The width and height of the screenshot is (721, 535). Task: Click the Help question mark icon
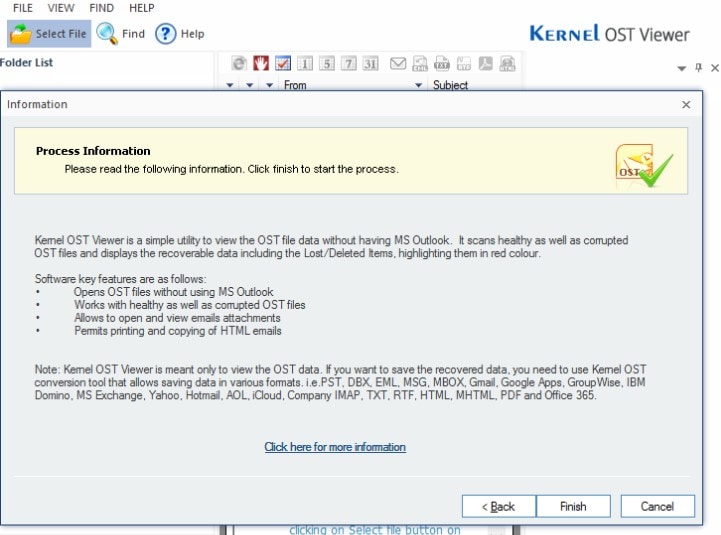tap(166, 34)
